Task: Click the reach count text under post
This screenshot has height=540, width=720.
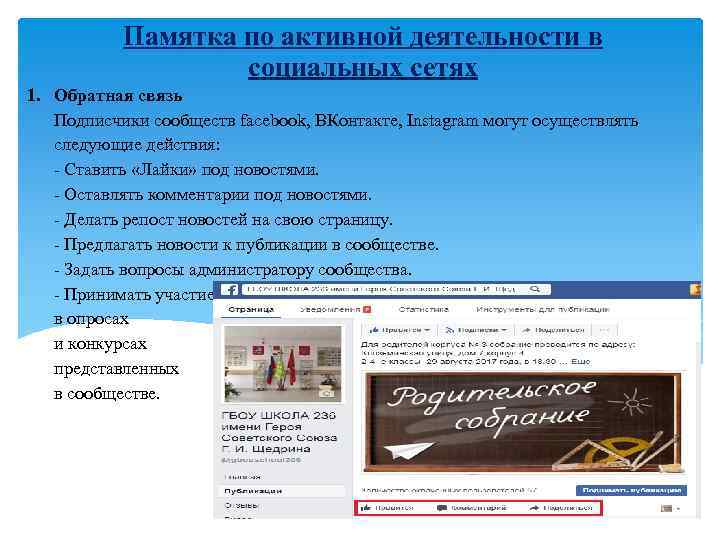Action: pyautogui.click(x=449, y=490)
